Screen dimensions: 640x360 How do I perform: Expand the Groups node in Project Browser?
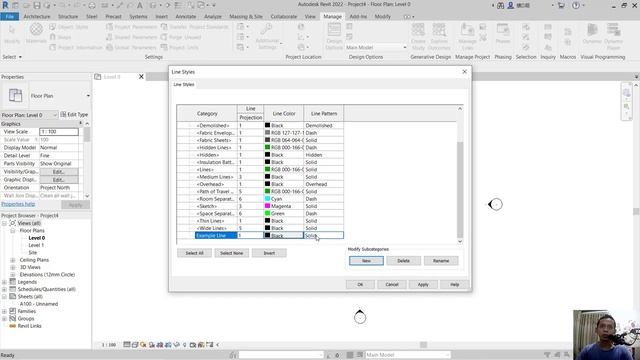(4, 319)
